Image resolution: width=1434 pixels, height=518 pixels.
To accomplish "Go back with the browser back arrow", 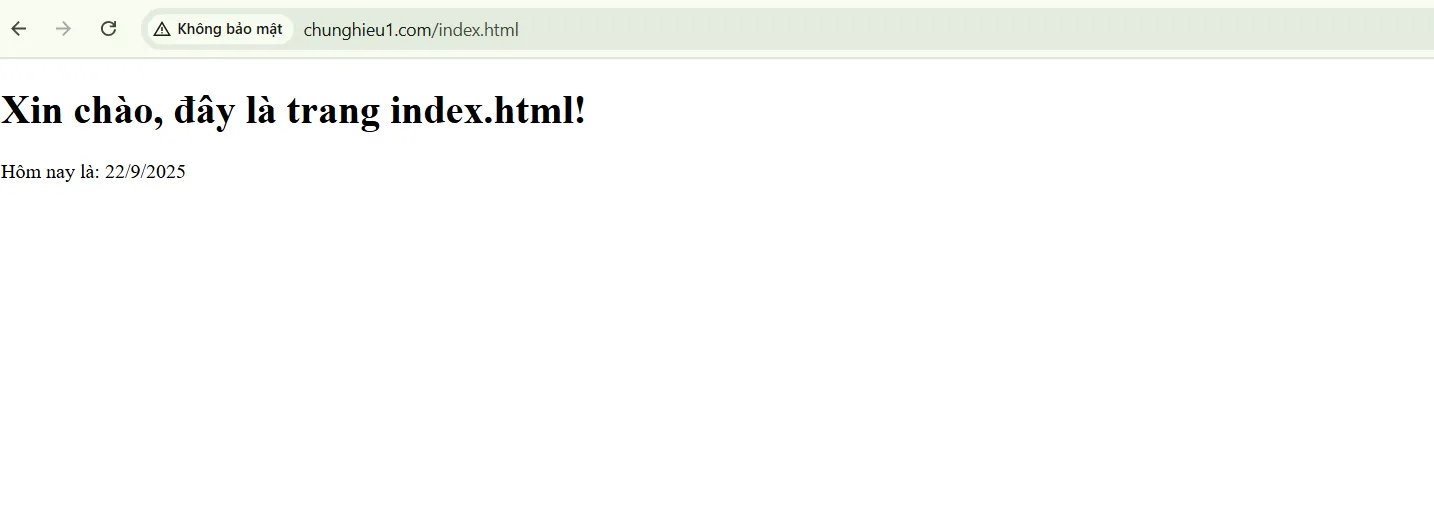I will 18,29.
